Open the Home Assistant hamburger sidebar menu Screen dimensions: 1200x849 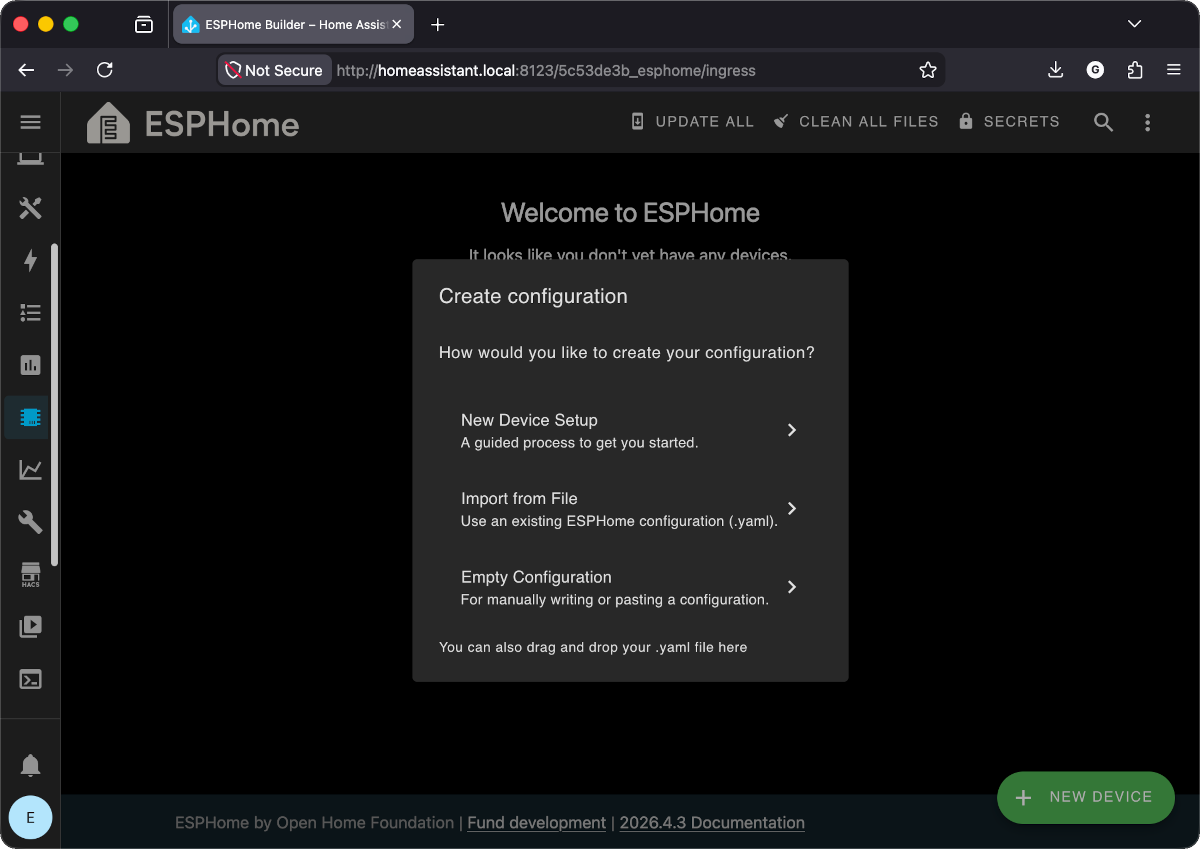coord(30,122)
